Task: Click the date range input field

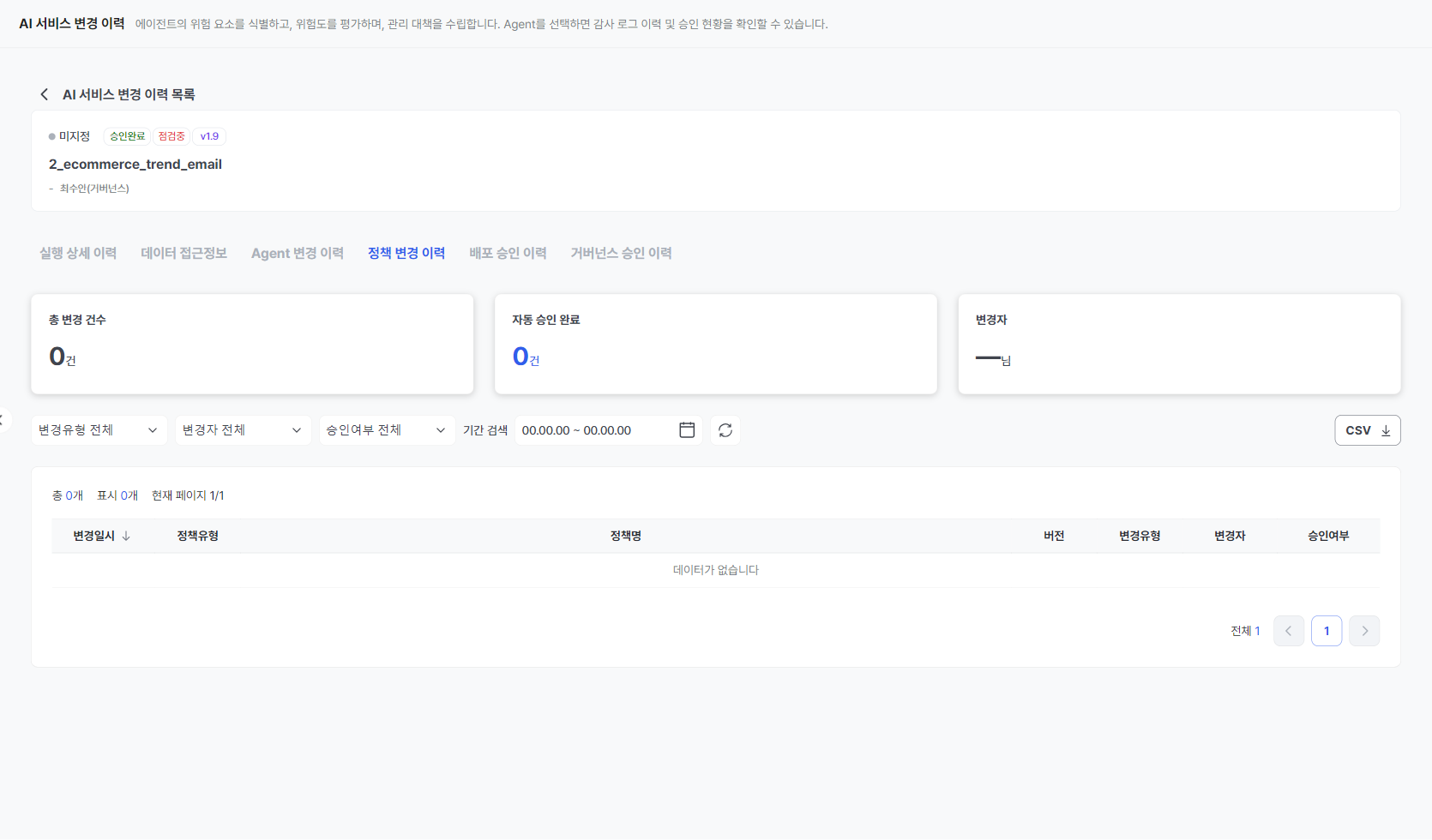Action: coord(609,430)
